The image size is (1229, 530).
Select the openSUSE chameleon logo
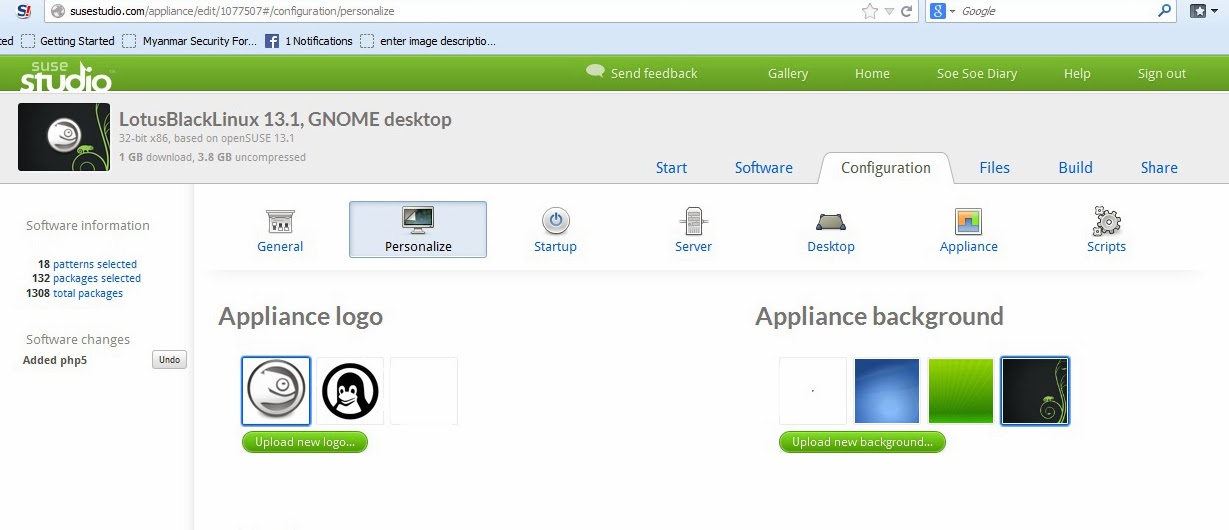[276, 391]
